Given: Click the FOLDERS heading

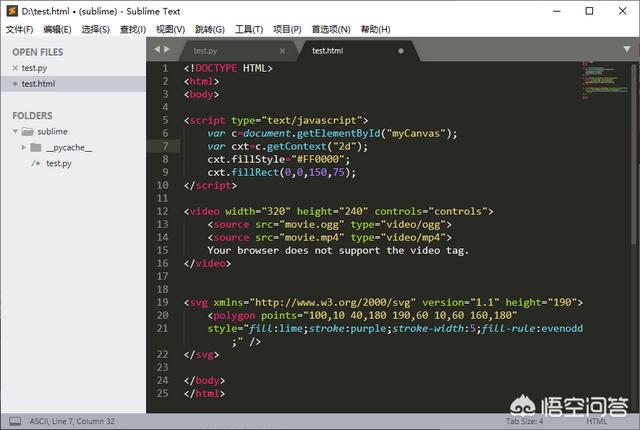Looking at the screenshot, I should (x=32, y=116).
